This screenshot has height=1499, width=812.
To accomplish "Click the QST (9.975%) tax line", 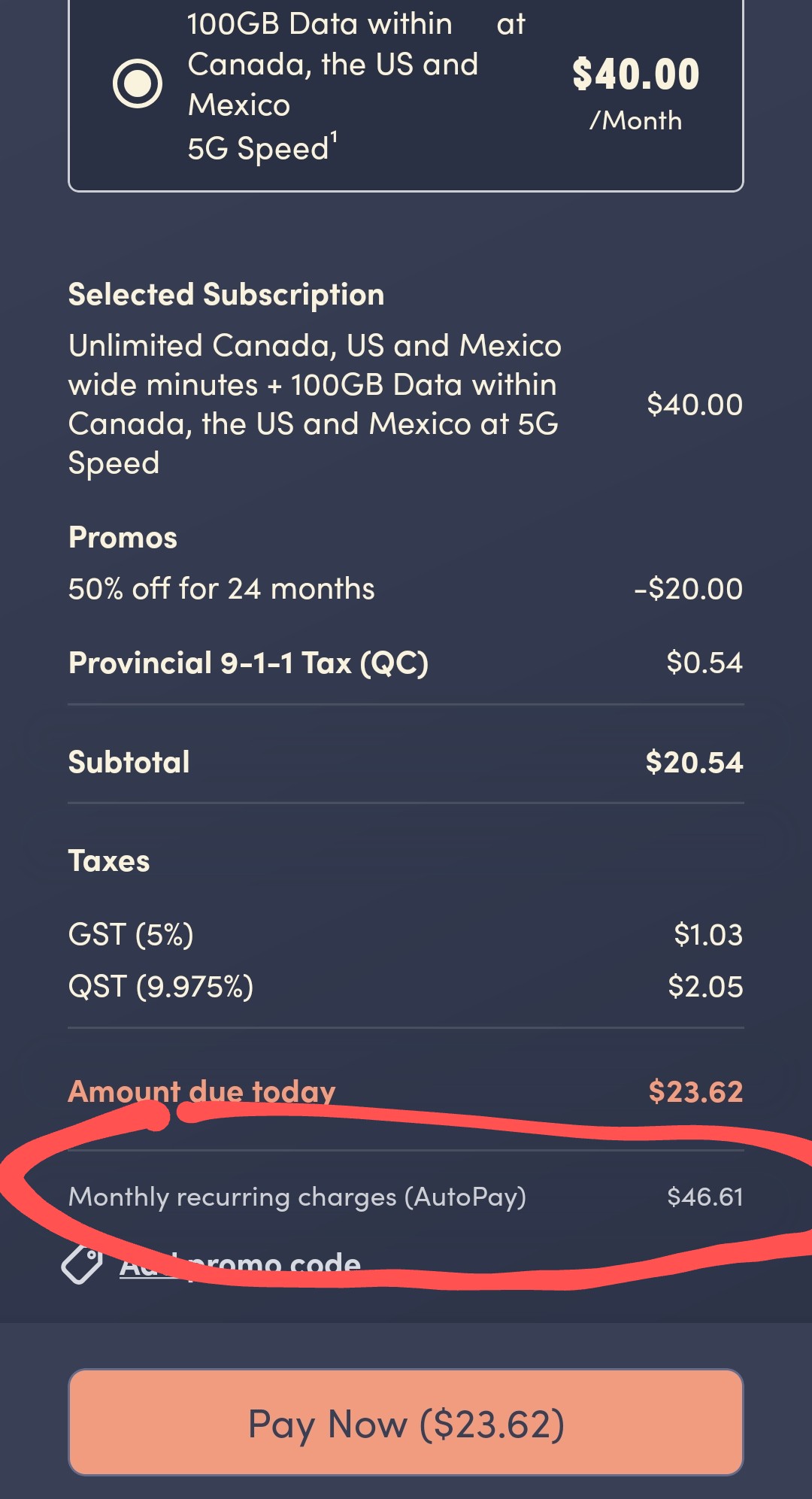I will pos(161,987).
